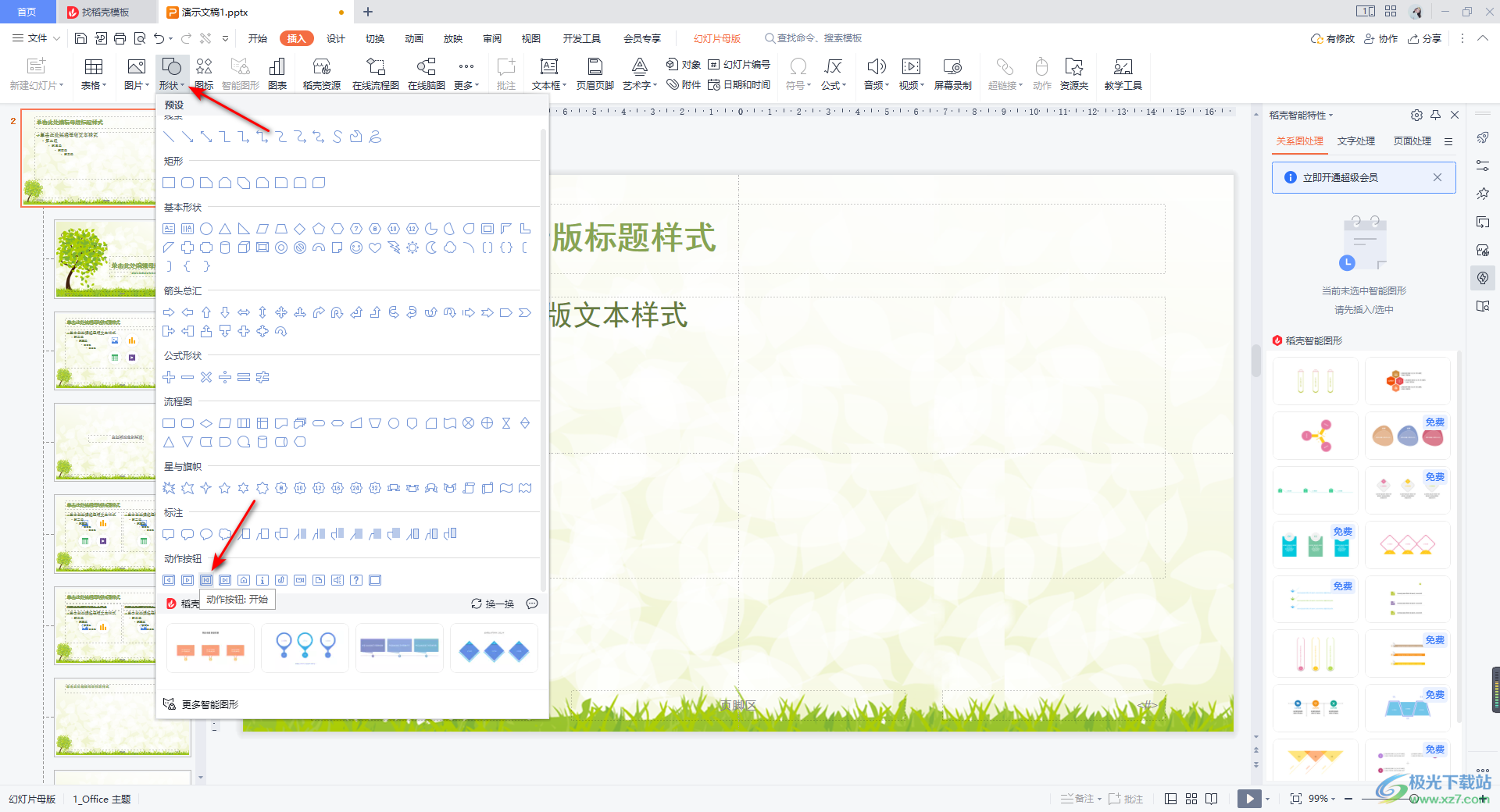Select the Information action button shape
Screen dimensions: 1500x812
(x=262, y=580)
